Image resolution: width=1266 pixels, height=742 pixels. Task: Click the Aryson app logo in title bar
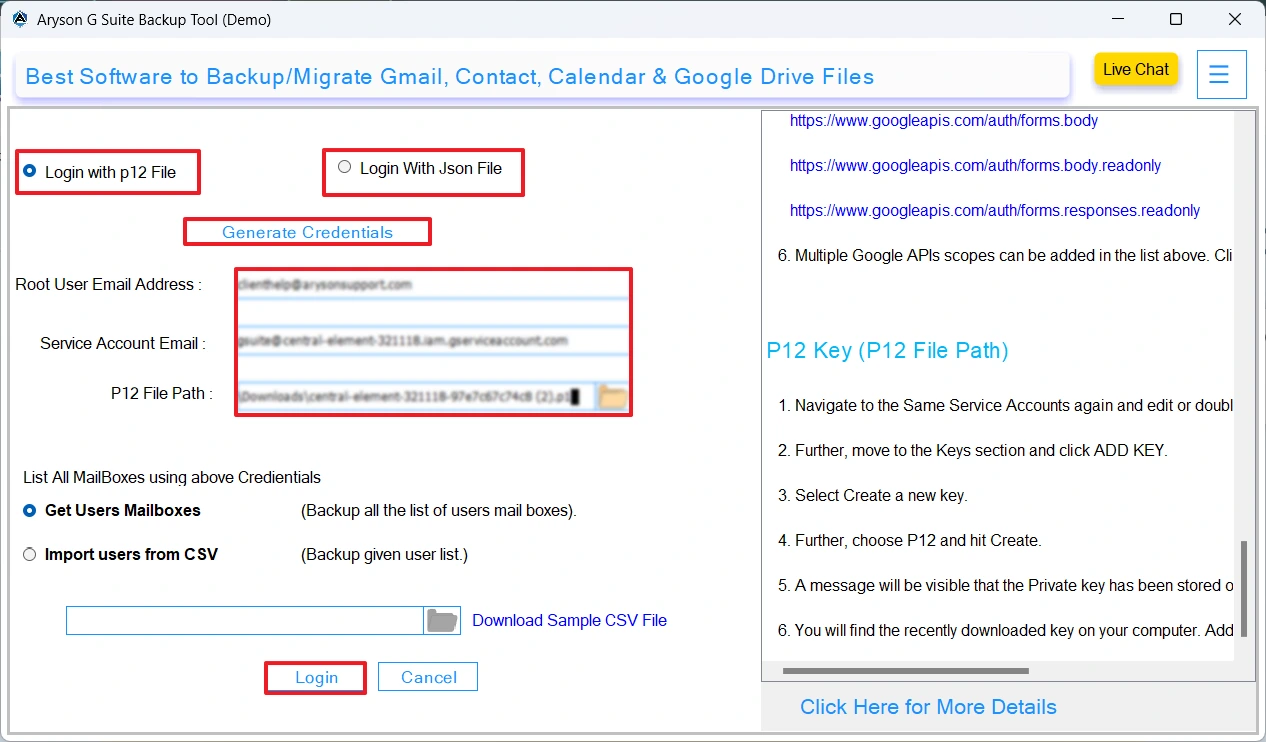pos(19,19)
